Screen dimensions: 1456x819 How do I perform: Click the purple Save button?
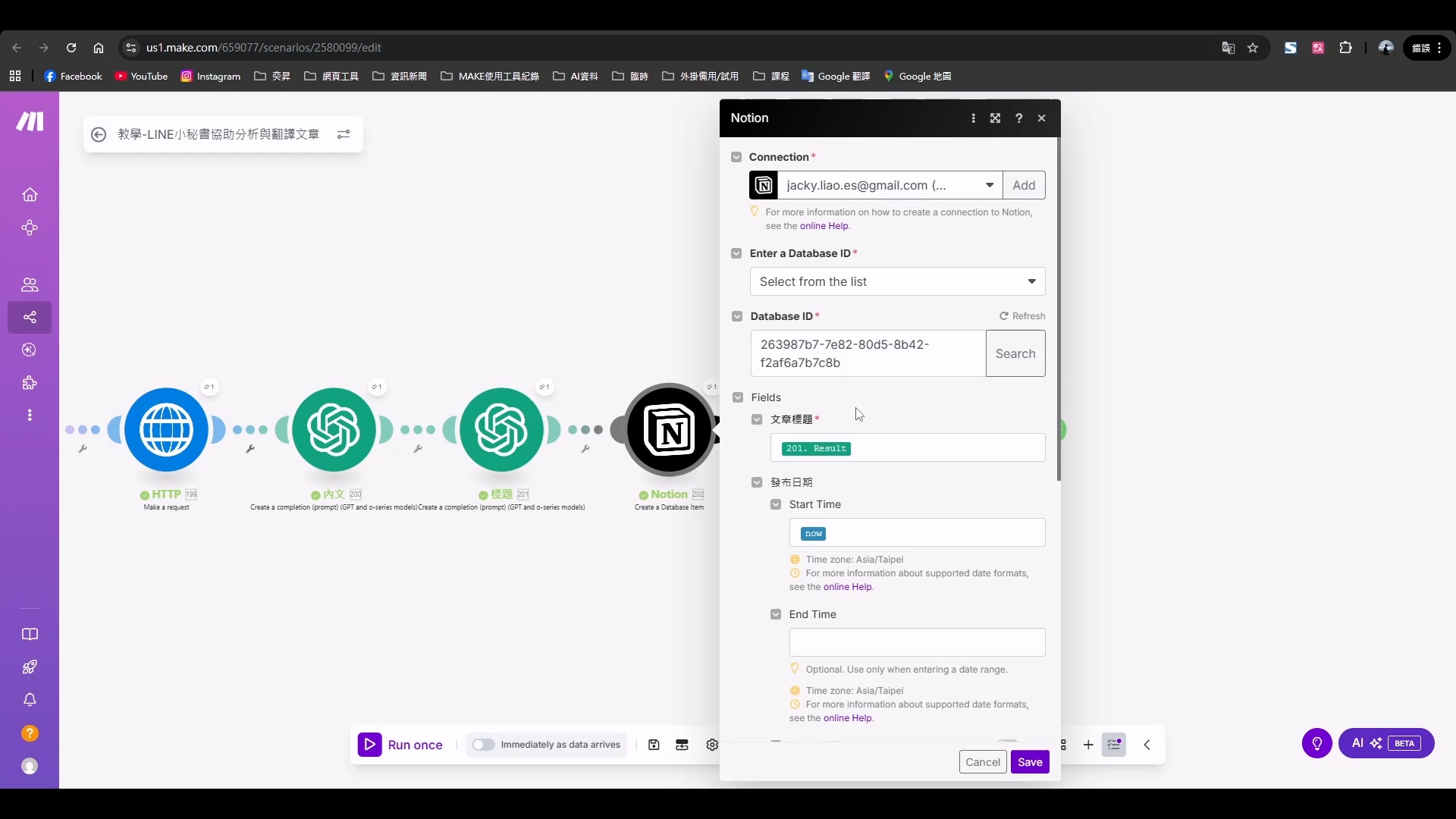tap(1030, 762)
